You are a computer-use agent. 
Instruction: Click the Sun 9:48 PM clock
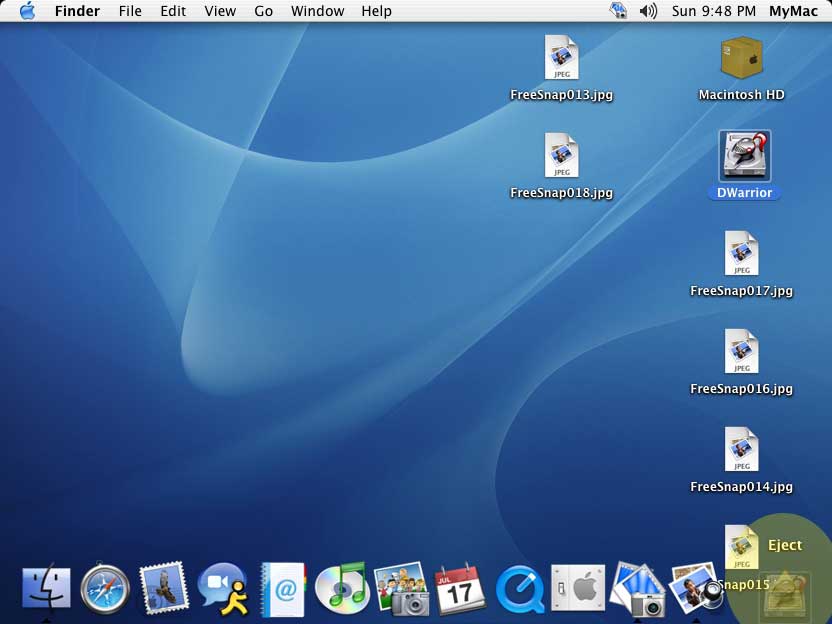[x=713, y=11]
